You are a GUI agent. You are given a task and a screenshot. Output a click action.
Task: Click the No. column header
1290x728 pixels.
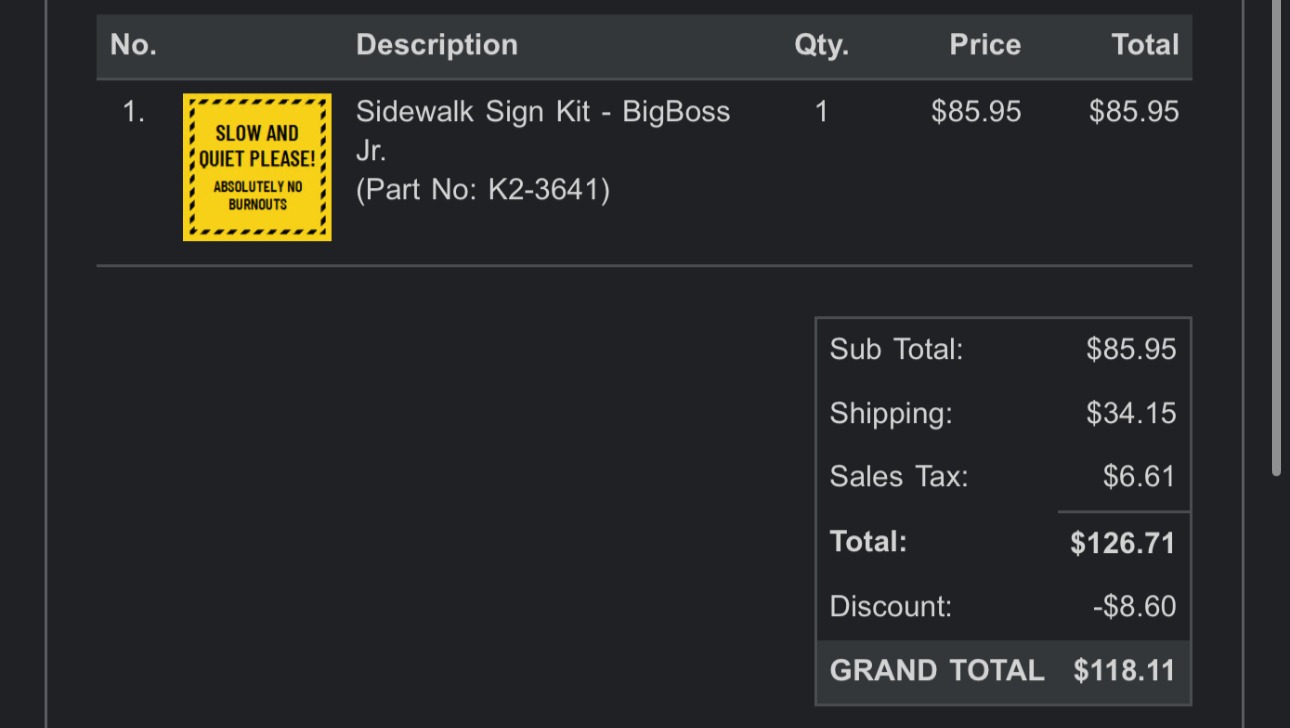tap(133, 45)
